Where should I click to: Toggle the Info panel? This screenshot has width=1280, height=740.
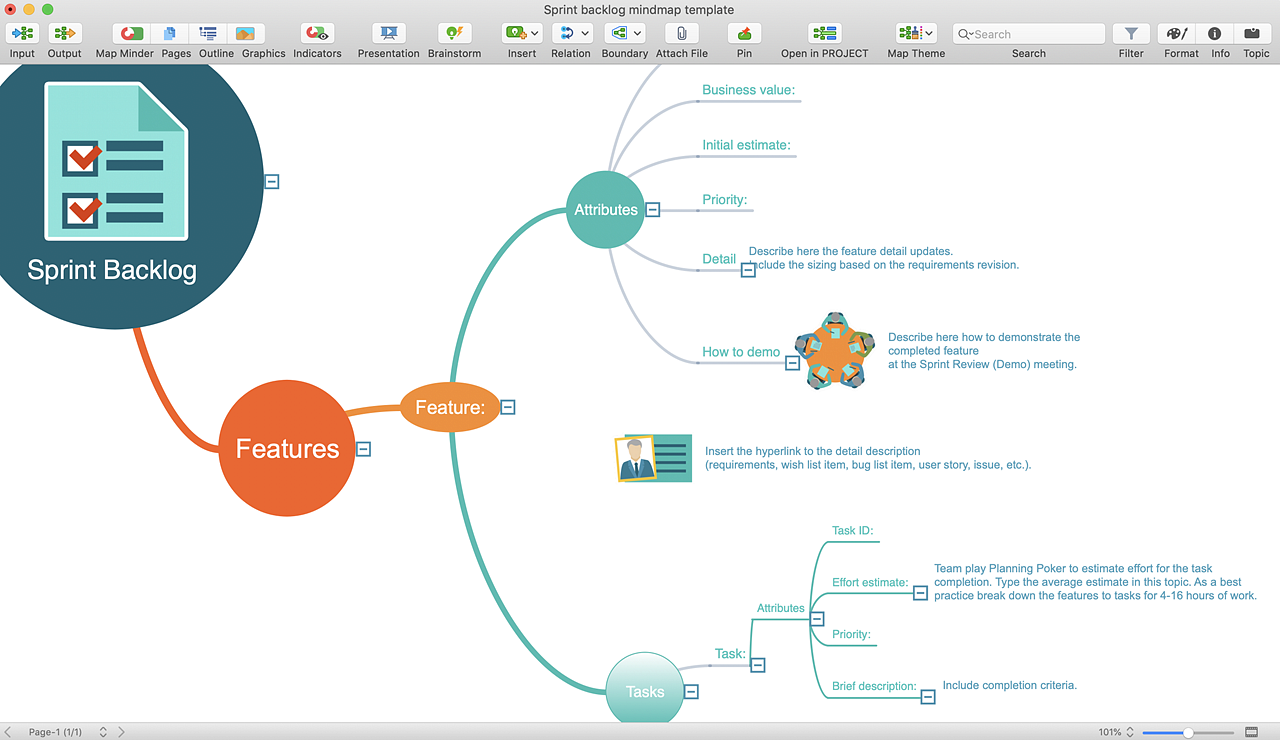point(1215,34)
